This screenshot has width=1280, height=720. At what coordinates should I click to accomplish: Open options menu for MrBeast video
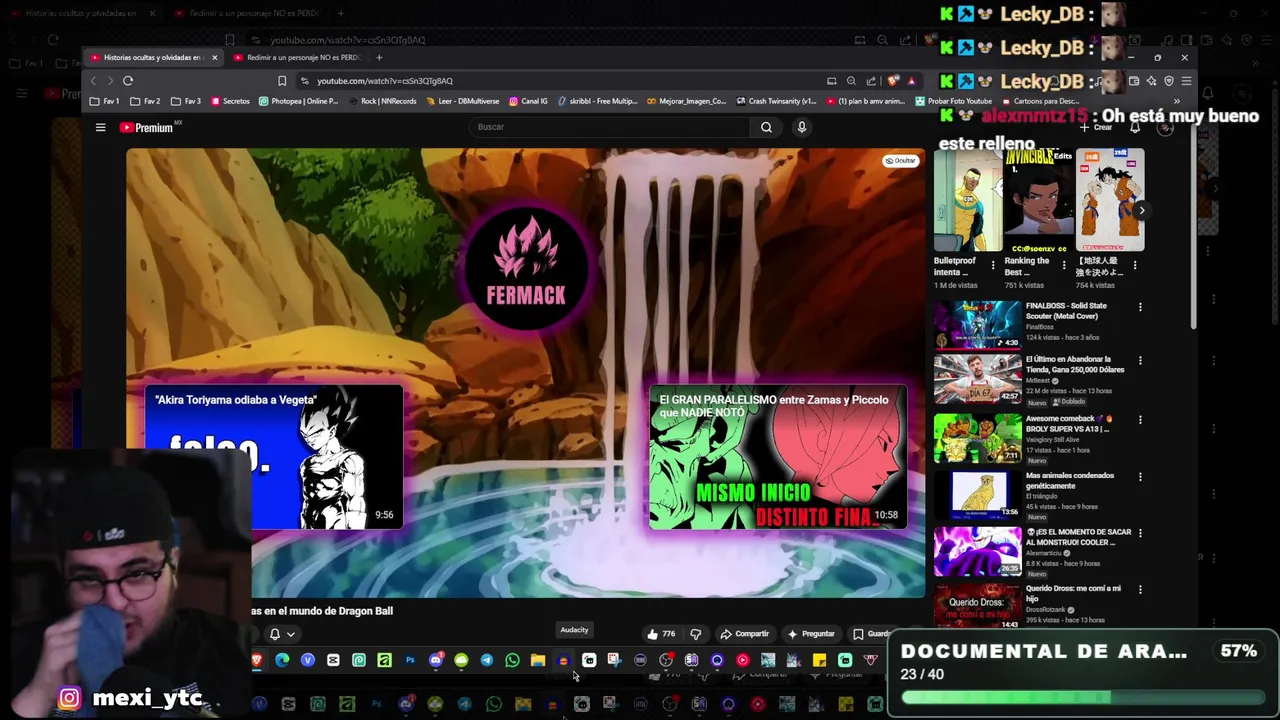tap(1140, 361)
